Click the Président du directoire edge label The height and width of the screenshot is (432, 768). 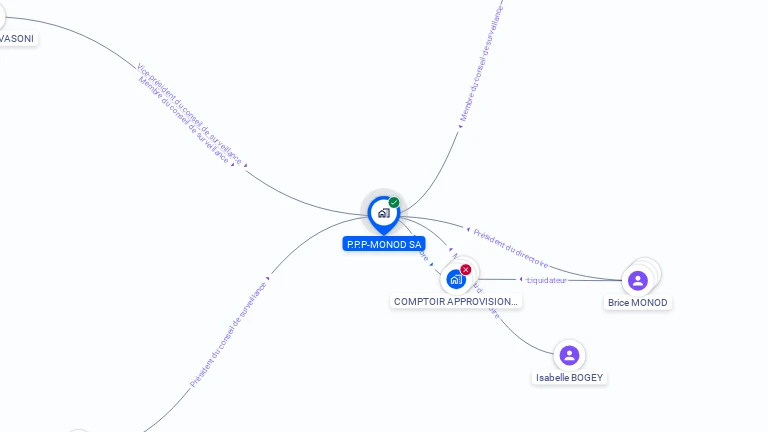pyautogui.click(x=511, y=249)
